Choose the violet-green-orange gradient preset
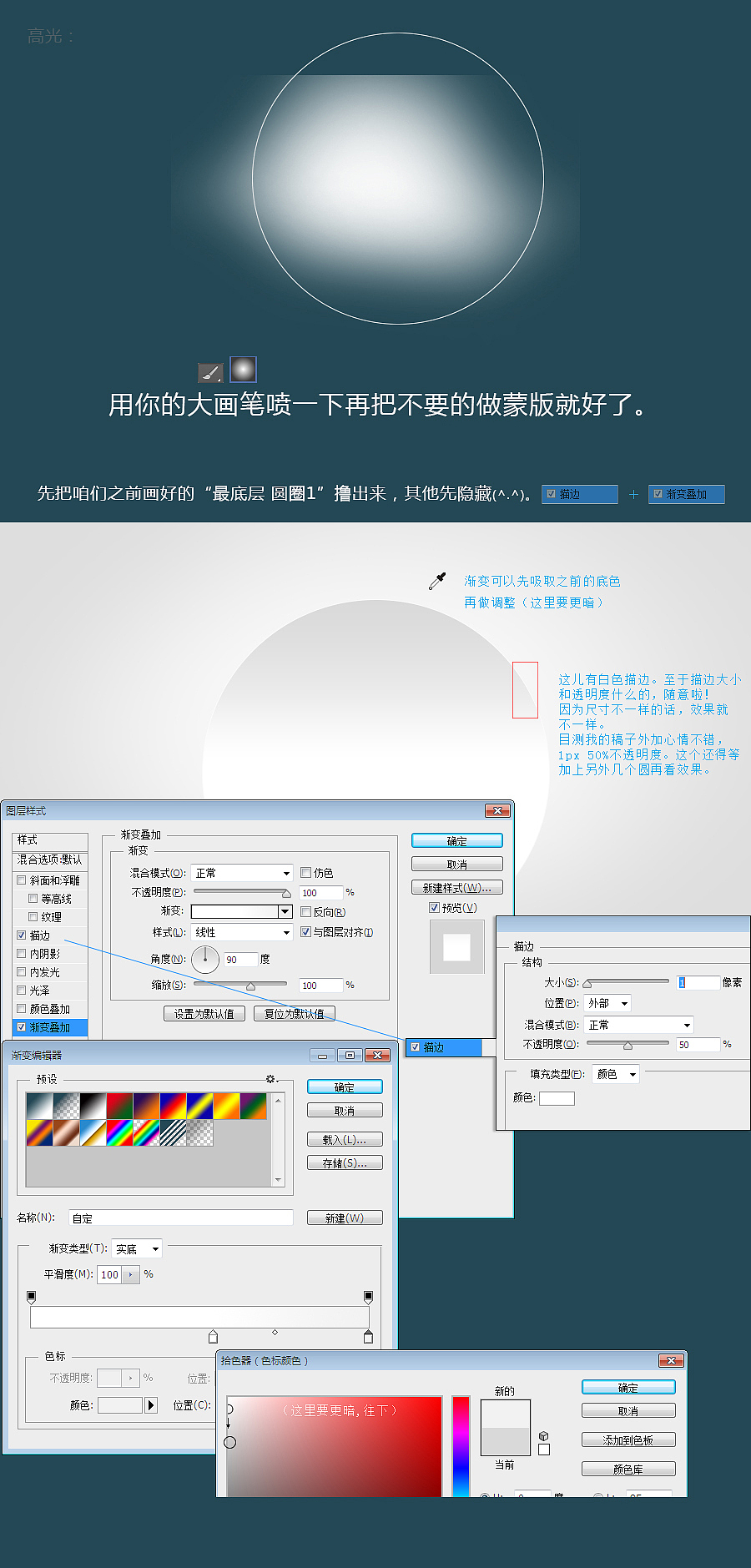Viewport: 751px width, 1568px height. click(x=253, y=1107)
